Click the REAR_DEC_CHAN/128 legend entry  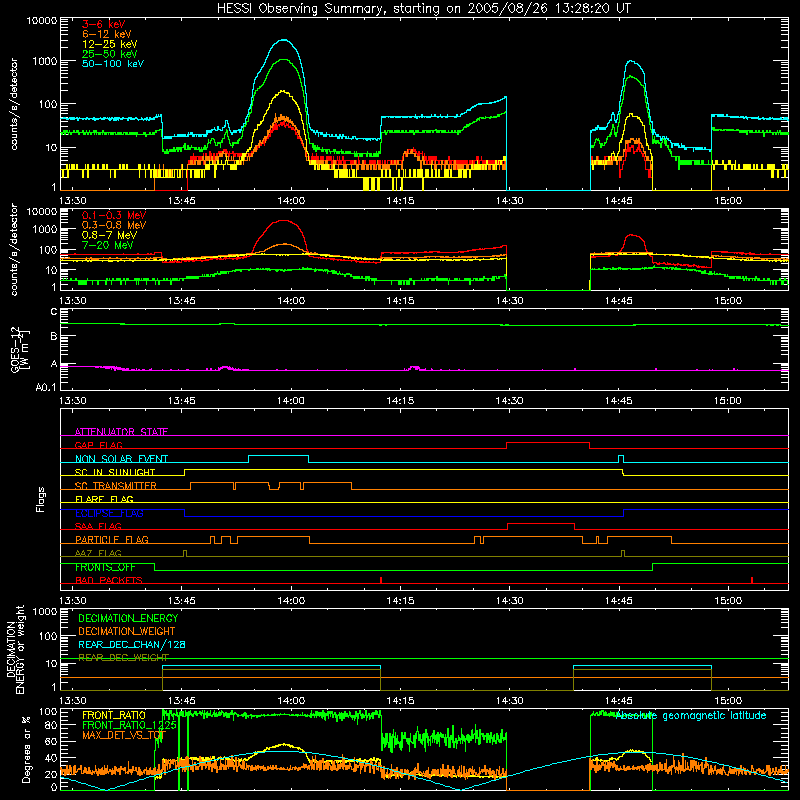click(132, 644)
